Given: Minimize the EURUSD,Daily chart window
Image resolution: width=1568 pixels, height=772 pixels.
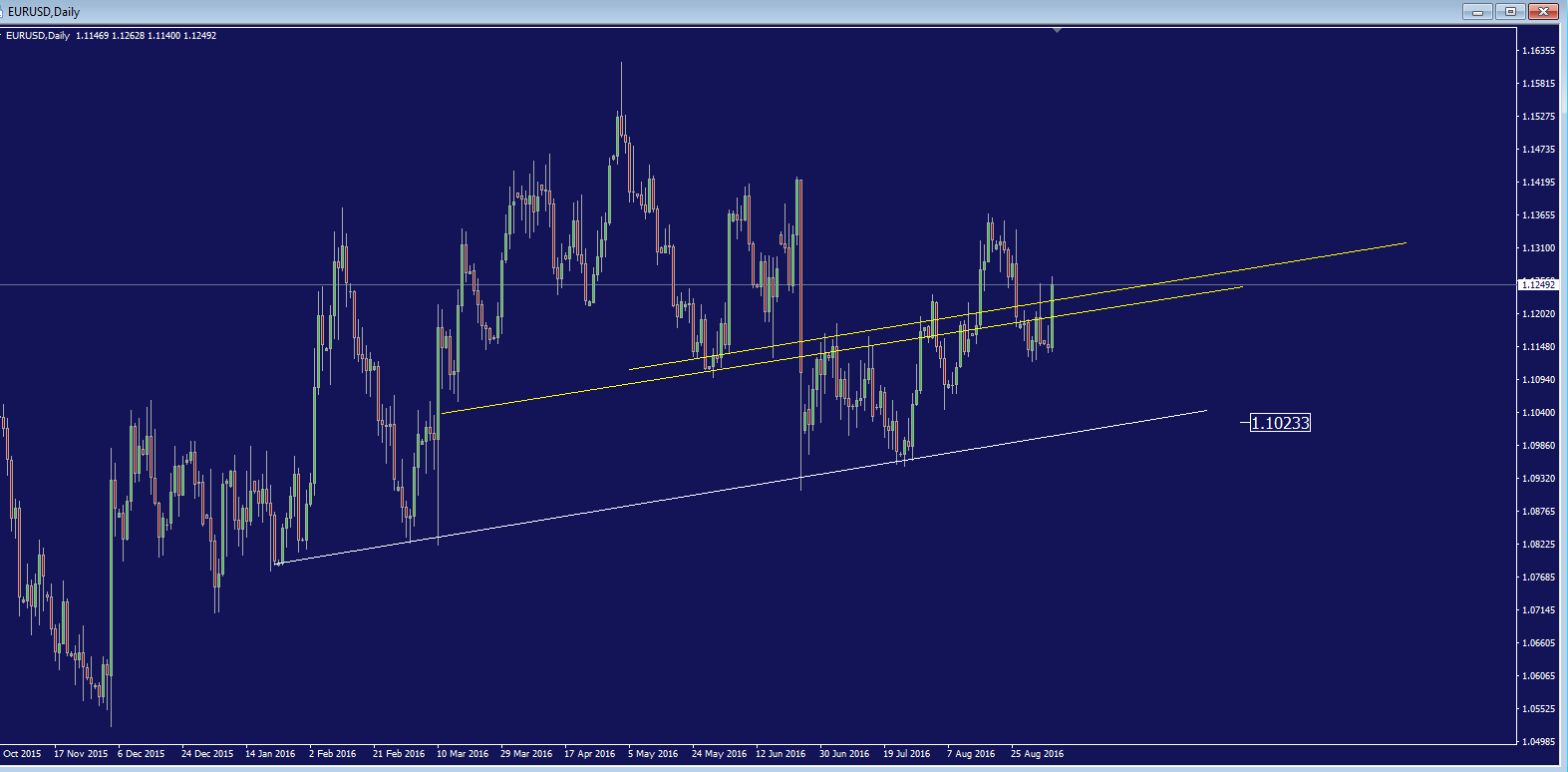Looking at the screenshot, I should point(1477,12).
